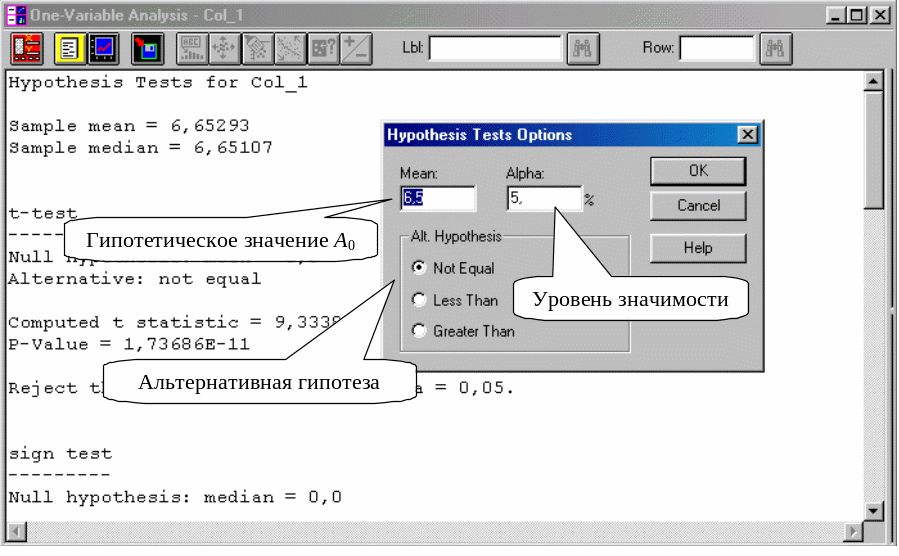Click the Lbl text field in toolbar

click(x=495, y=48)
